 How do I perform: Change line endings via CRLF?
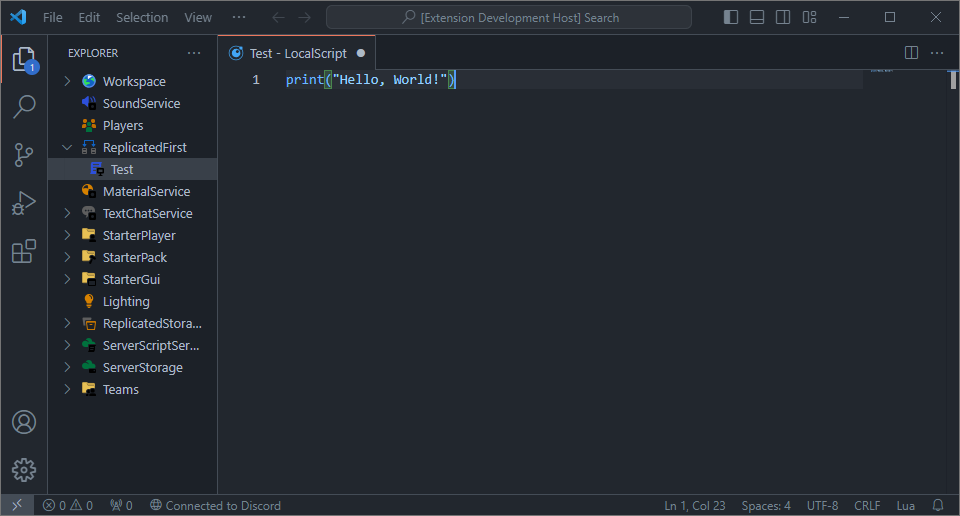pyautogui.click(x=867, y=506)
